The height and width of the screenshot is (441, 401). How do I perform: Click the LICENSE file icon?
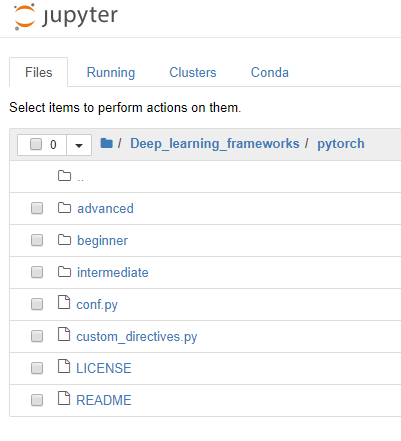pyautogui.click(x=64, y=366)
